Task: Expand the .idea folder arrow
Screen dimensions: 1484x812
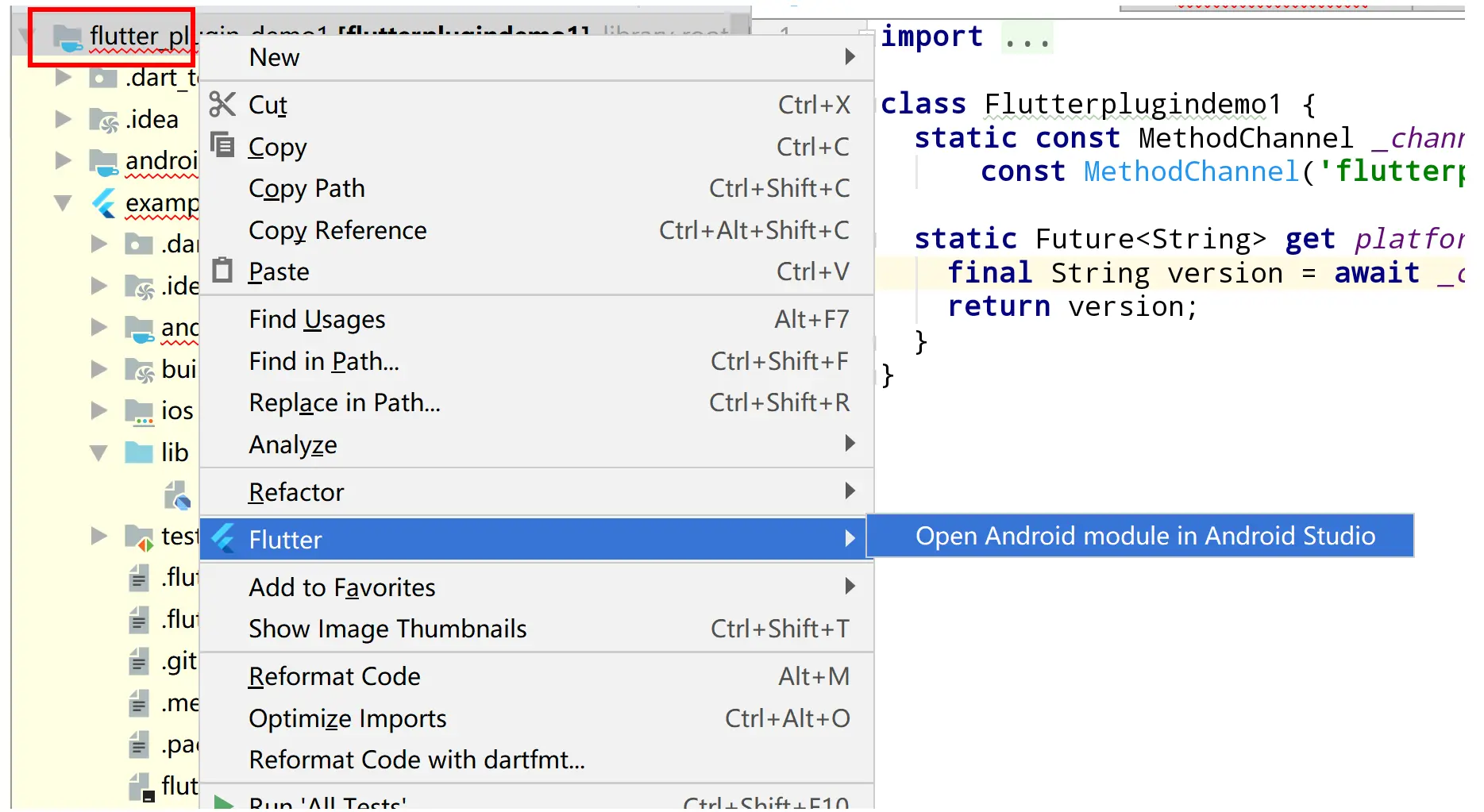Action: click(x=63, y=120)
